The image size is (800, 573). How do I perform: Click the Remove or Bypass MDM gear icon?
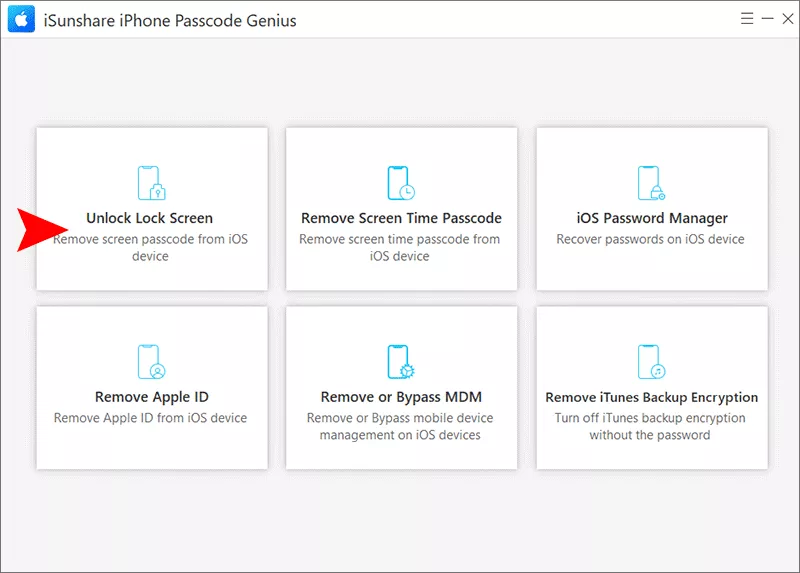tap(401, 362)
